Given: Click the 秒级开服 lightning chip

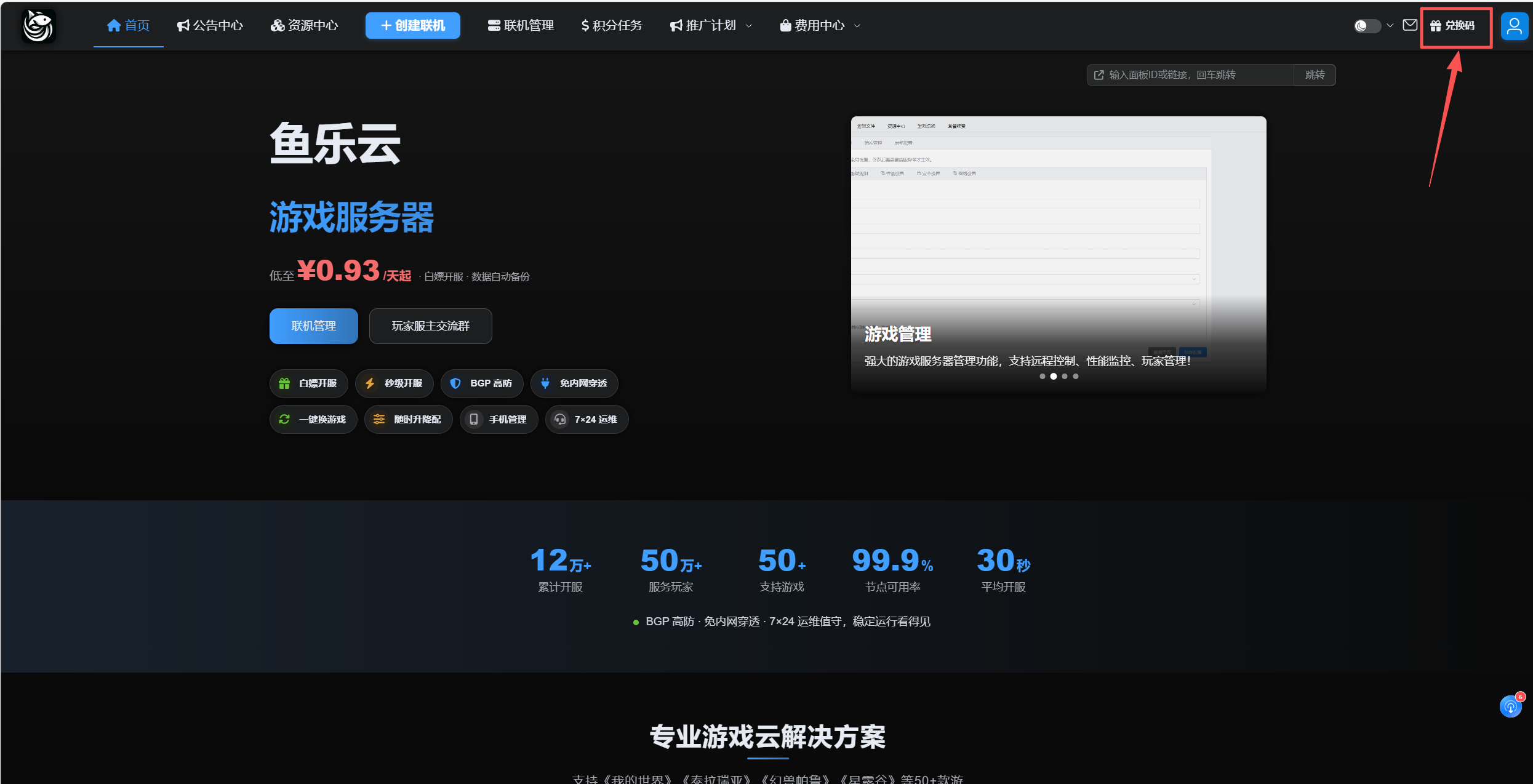Looking at the screenshot, I should tap(394, 383).
